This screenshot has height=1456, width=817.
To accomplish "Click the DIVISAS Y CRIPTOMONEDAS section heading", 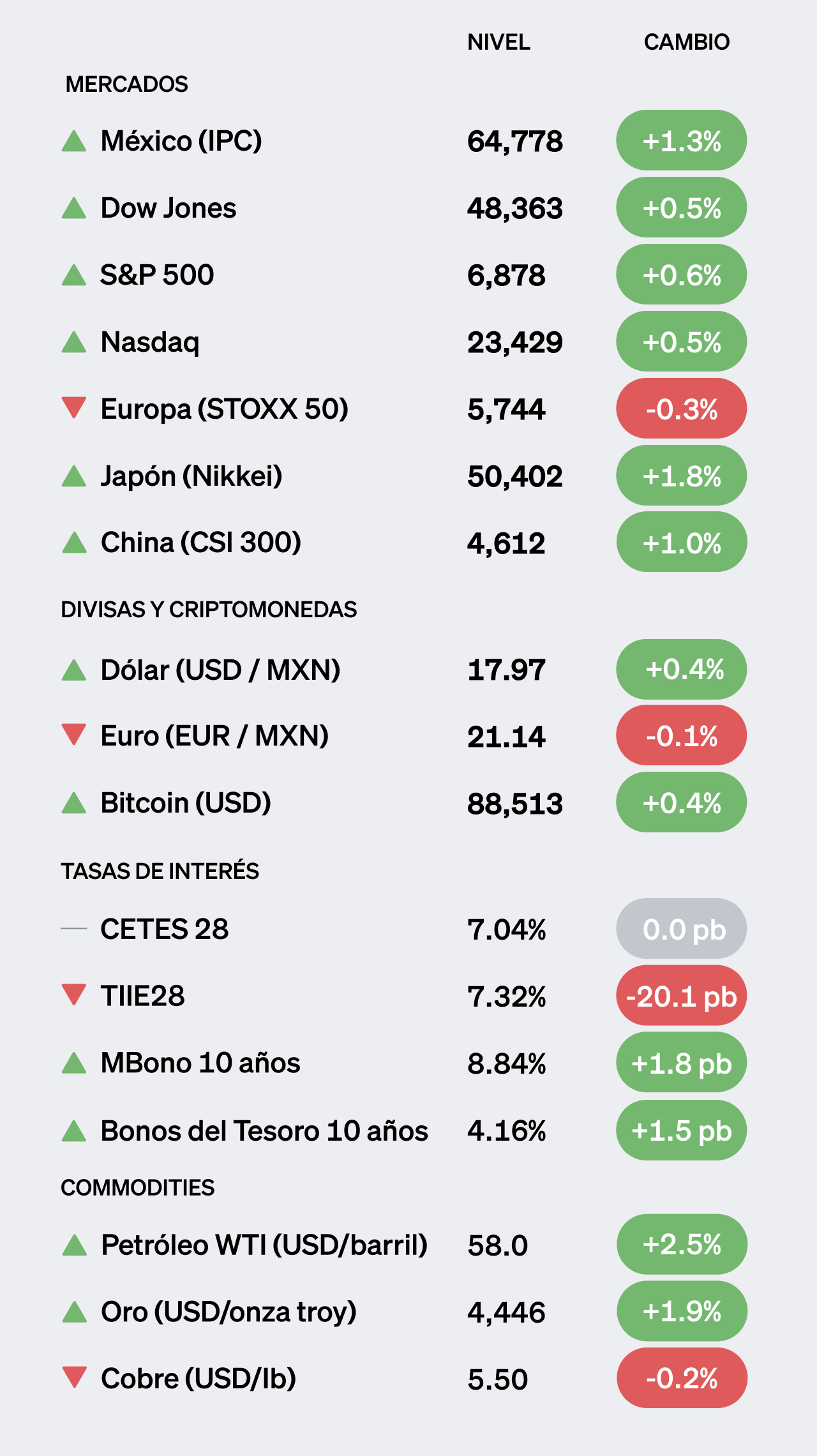I will pos(209,610).
